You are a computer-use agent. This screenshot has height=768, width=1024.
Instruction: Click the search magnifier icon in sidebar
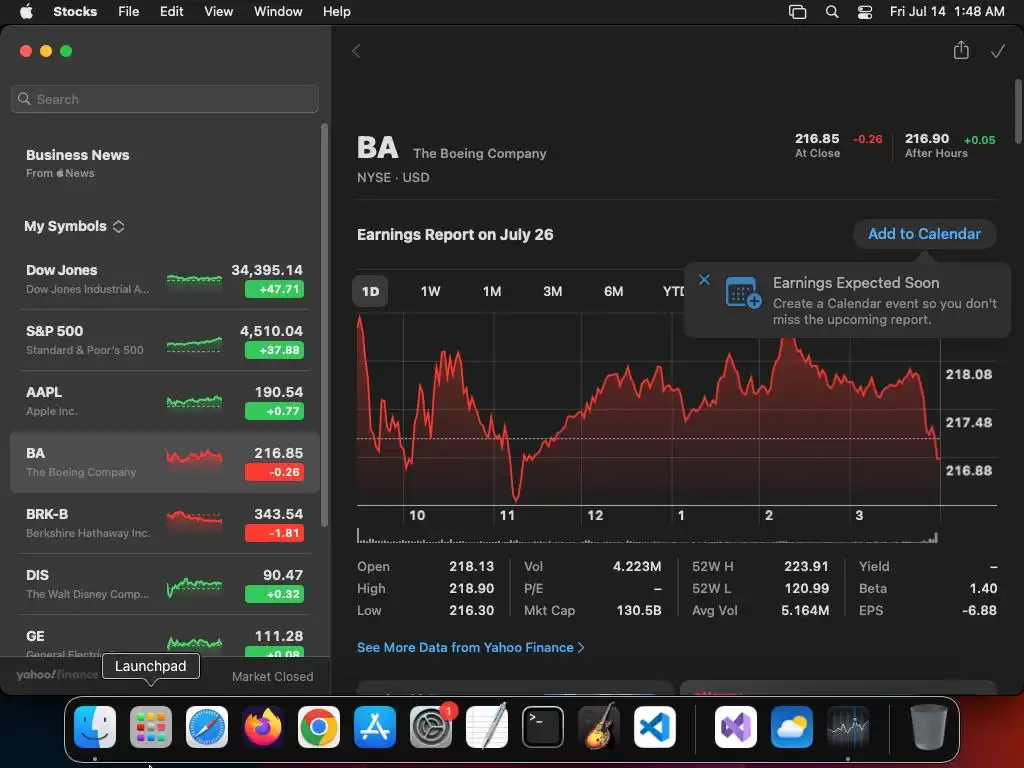[24, 99]
